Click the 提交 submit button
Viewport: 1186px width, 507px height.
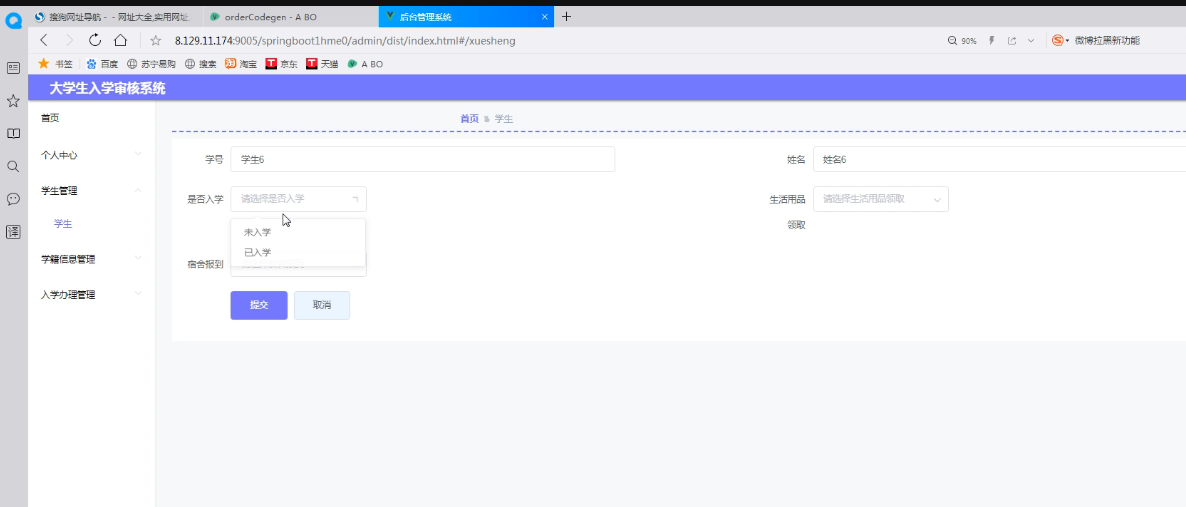(x=259, y=306)
